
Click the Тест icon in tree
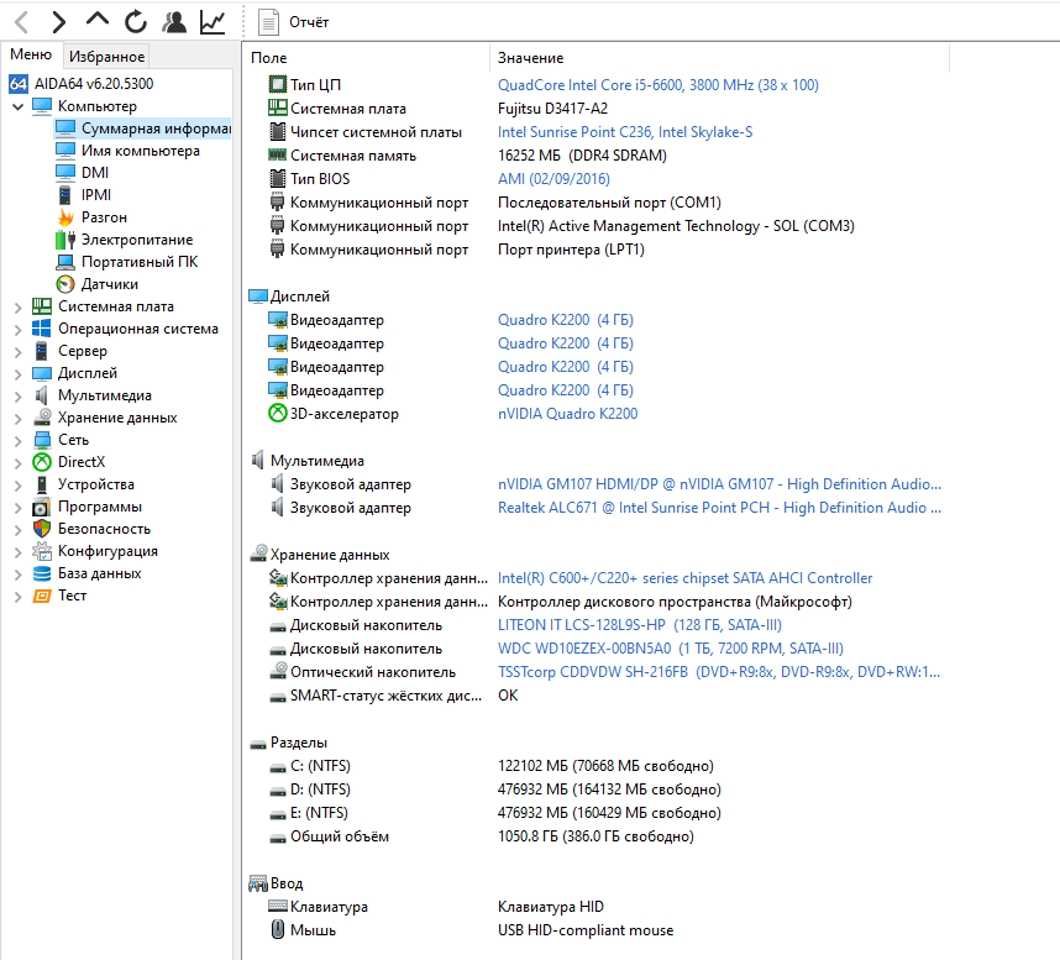tap(42, 596)
